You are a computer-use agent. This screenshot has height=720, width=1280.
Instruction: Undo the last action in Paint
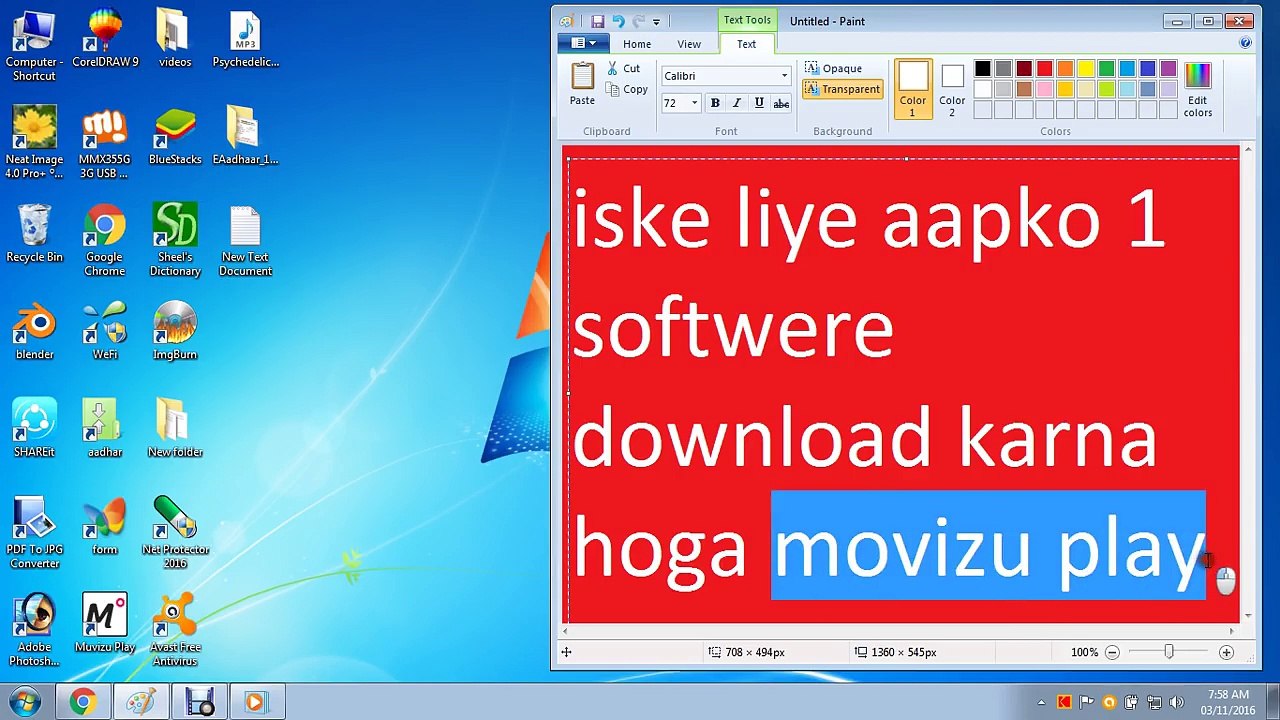tap(618, 21)
